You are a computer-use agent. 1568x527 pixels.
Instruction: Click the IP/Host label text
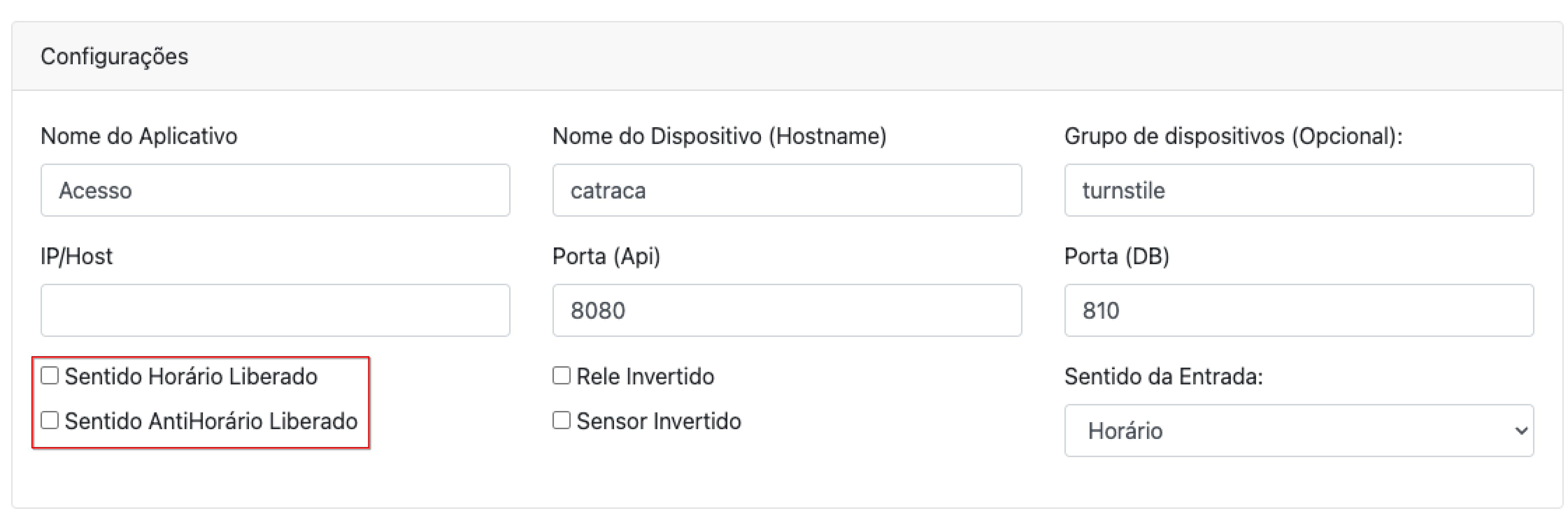(76, 256)
